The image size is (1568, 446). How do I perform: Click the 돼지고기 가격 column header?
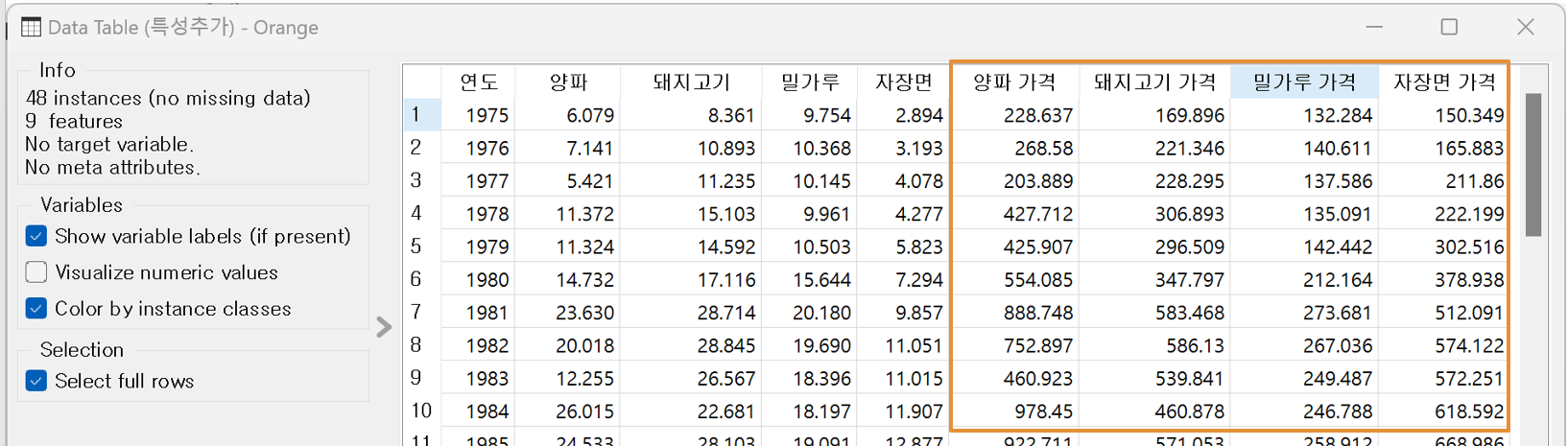click(x=1154, y=82)
